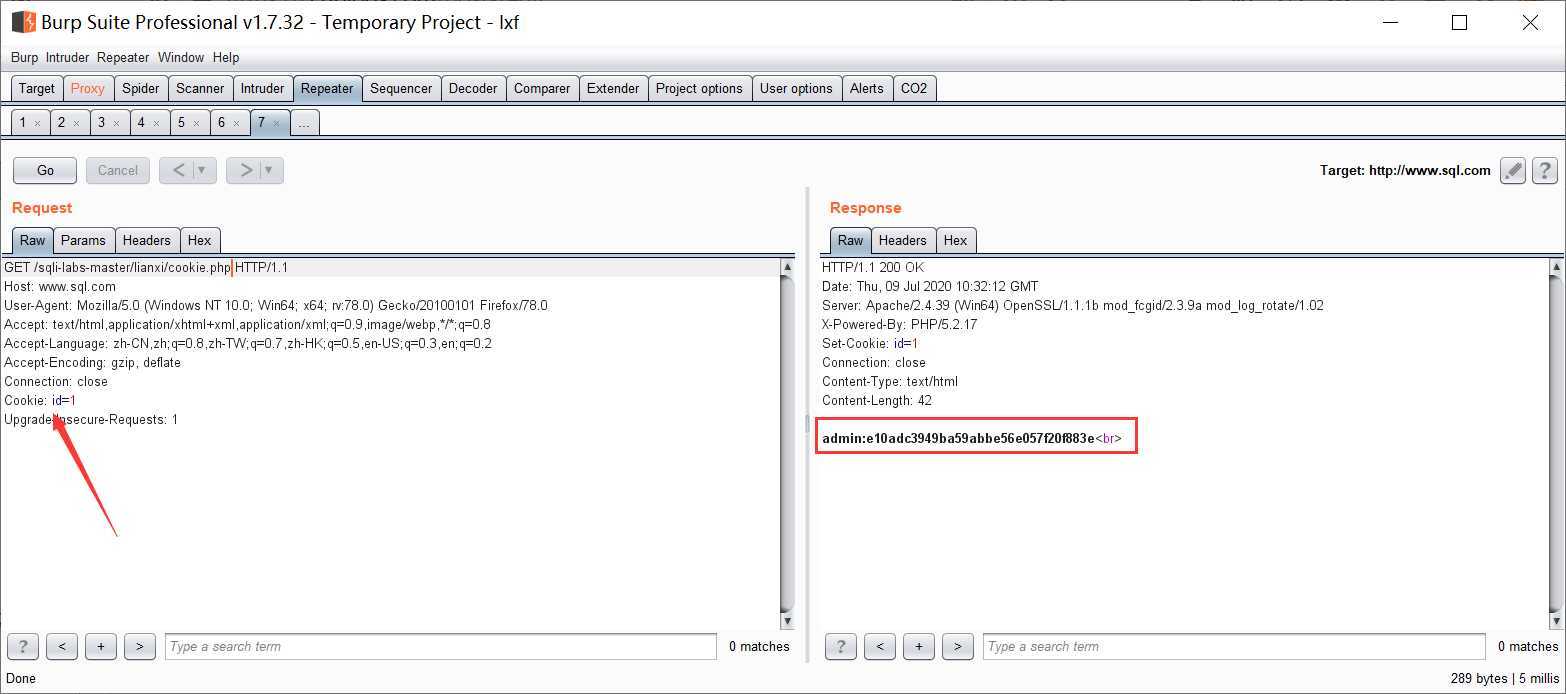
Task: Show response Raw view
Action: [x=851, y=240]
